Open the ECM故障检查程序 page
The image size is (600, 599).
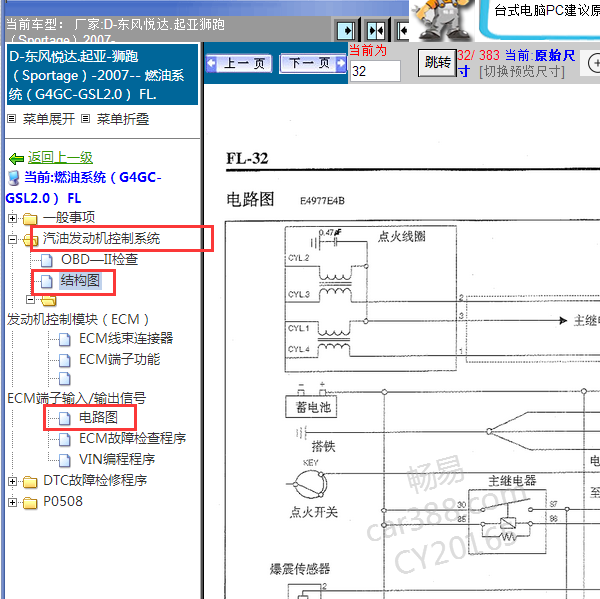coord(132,439)
